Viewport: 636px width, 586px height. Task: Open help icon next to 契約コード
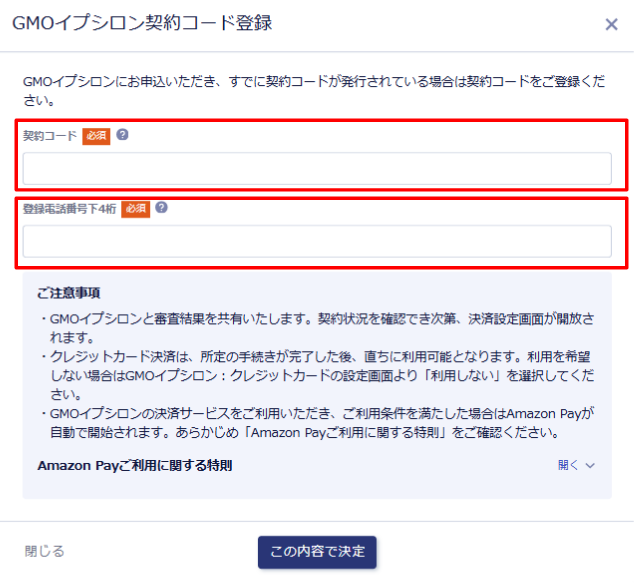click(x=122, y=135)
